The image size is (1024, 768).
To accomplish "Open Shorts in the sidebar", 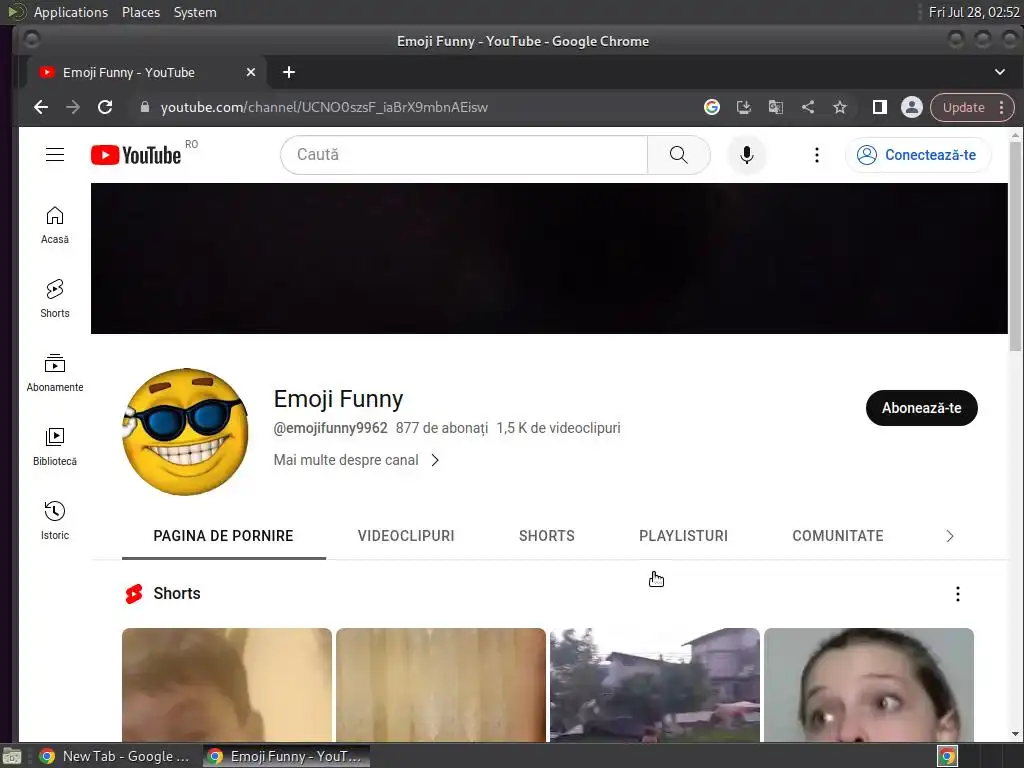I will point(55,299).
